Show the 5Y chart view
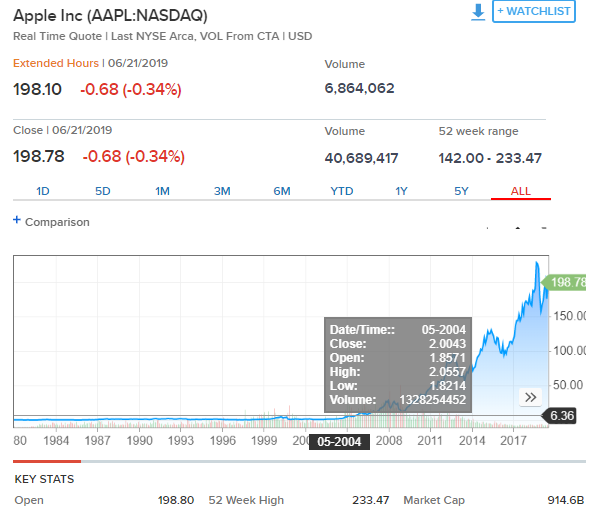 [x=461, y=191]
